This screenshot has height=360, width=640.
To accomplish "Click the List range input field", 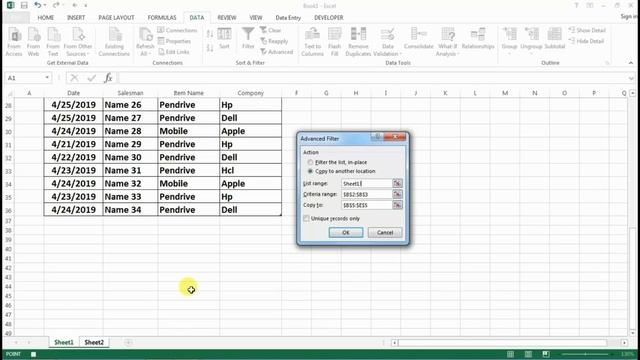I will (367, 183).
